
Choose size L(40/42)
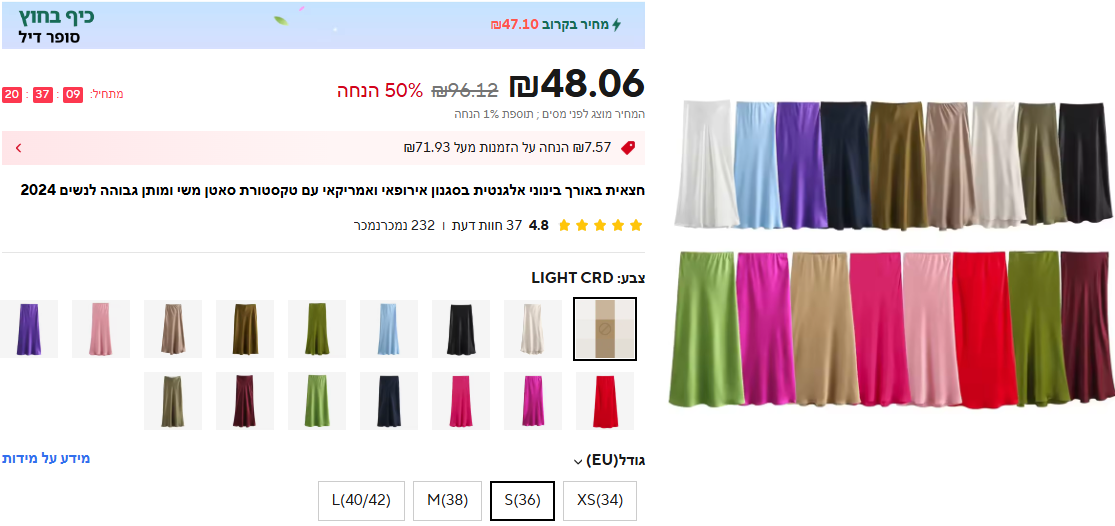coord(361,500)
